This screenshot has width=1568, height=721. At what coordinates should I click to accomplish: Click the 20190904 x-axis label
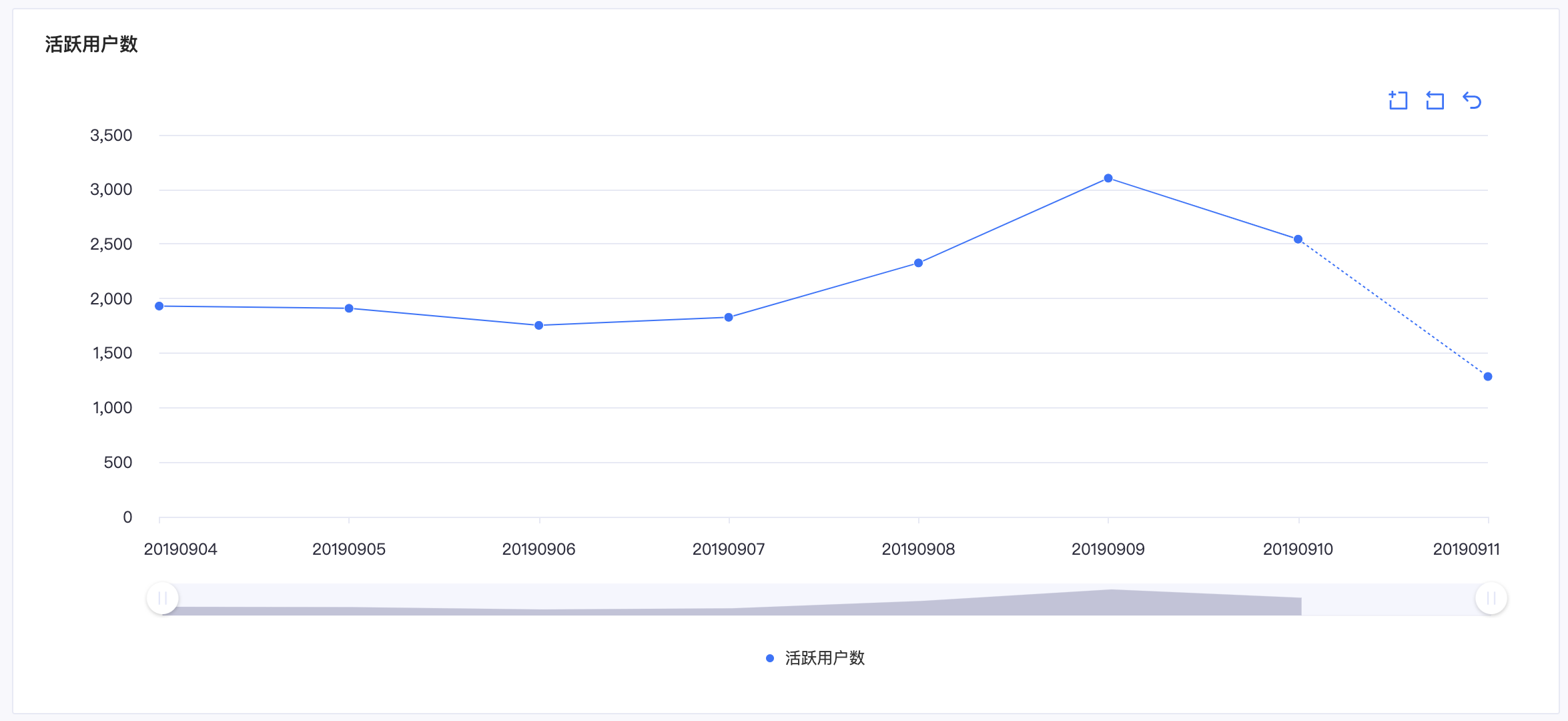[x=181, y=549]
